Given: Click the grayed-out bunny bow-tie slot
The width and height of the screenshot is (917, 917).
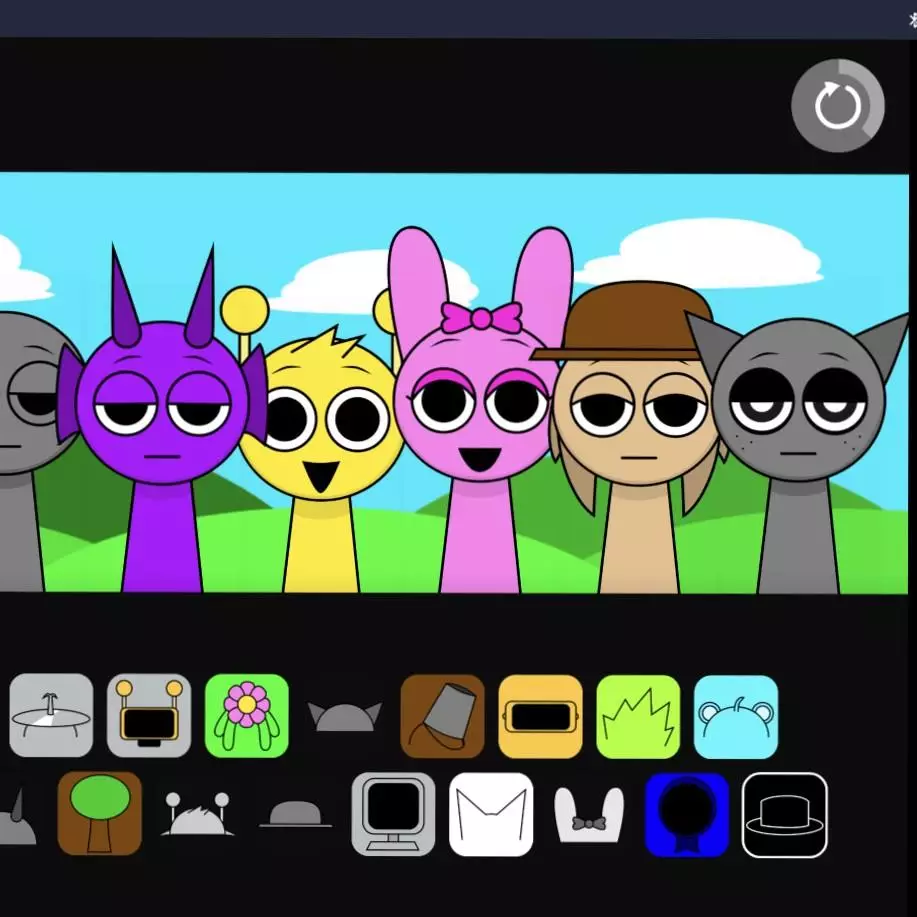Looking at the screenshot, I should [589, 813].
